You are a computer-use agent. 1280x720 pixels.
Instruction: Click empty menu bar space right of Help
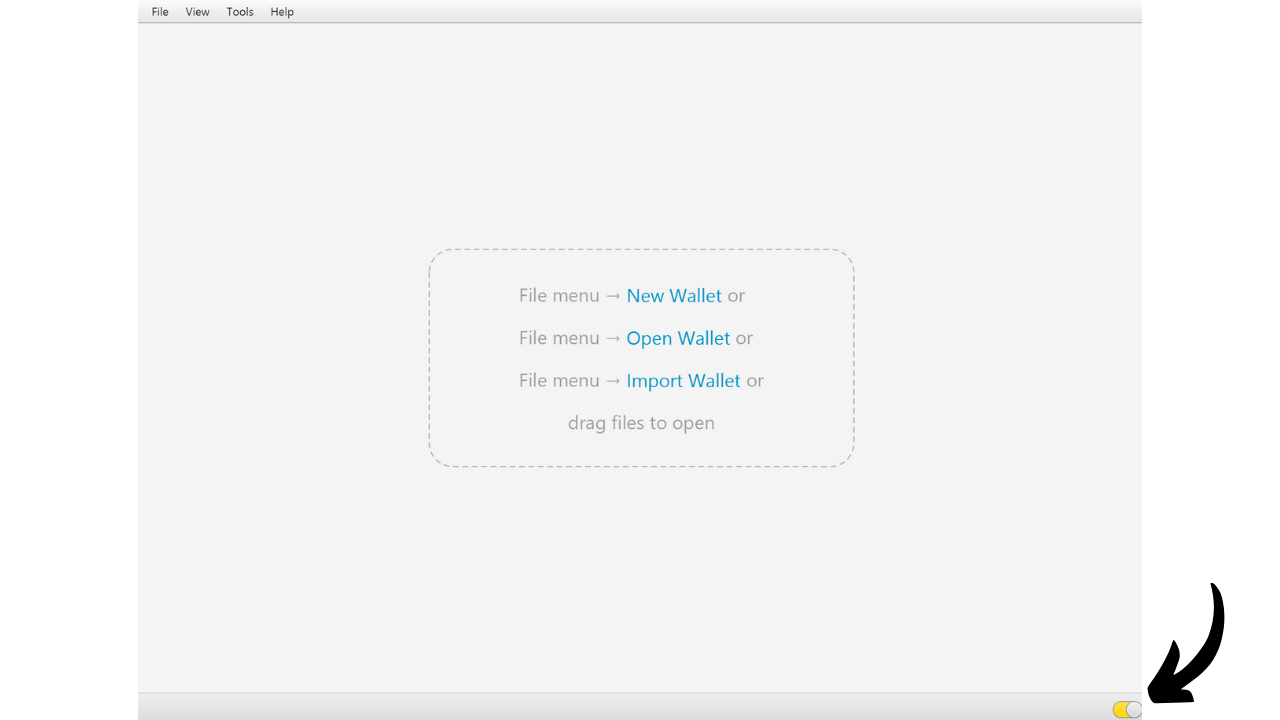(x=700, y=12)
